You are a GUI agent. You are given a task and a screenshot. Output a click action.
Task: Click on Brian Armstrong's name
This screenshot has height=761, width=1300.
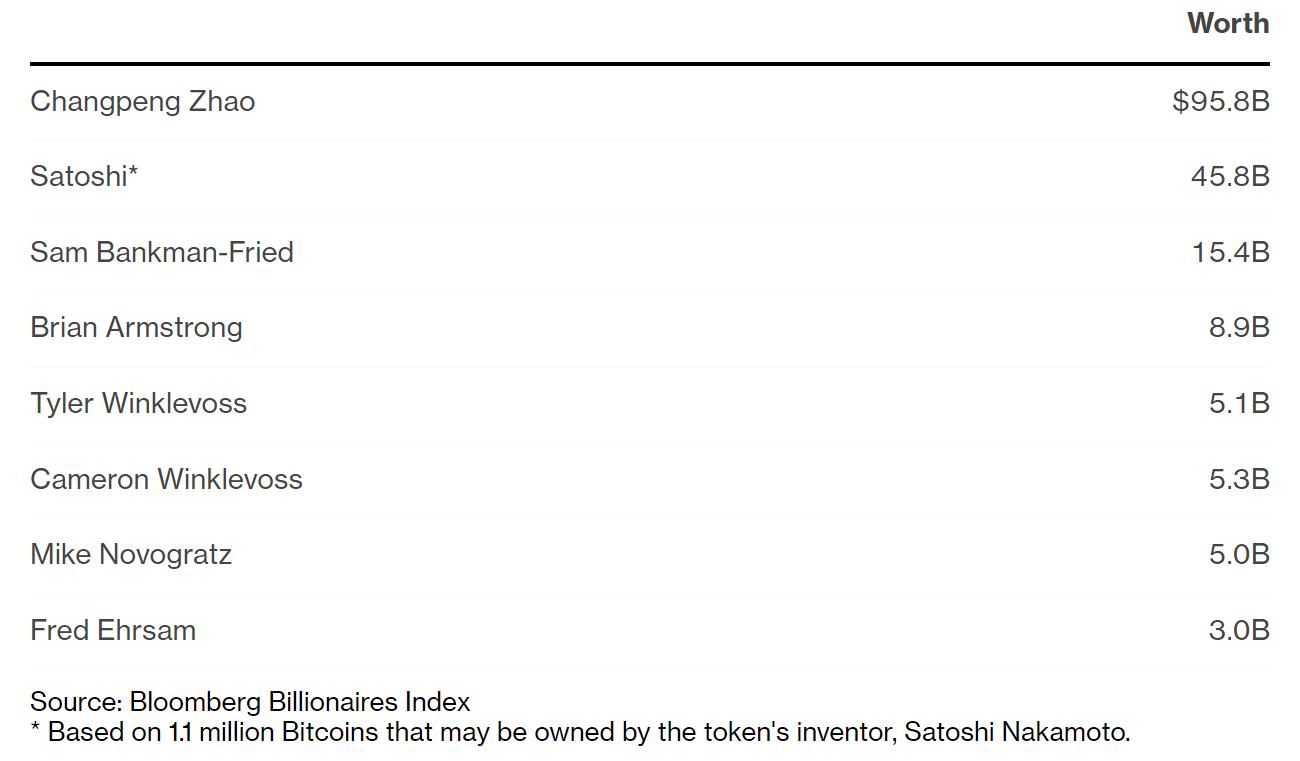136,328
